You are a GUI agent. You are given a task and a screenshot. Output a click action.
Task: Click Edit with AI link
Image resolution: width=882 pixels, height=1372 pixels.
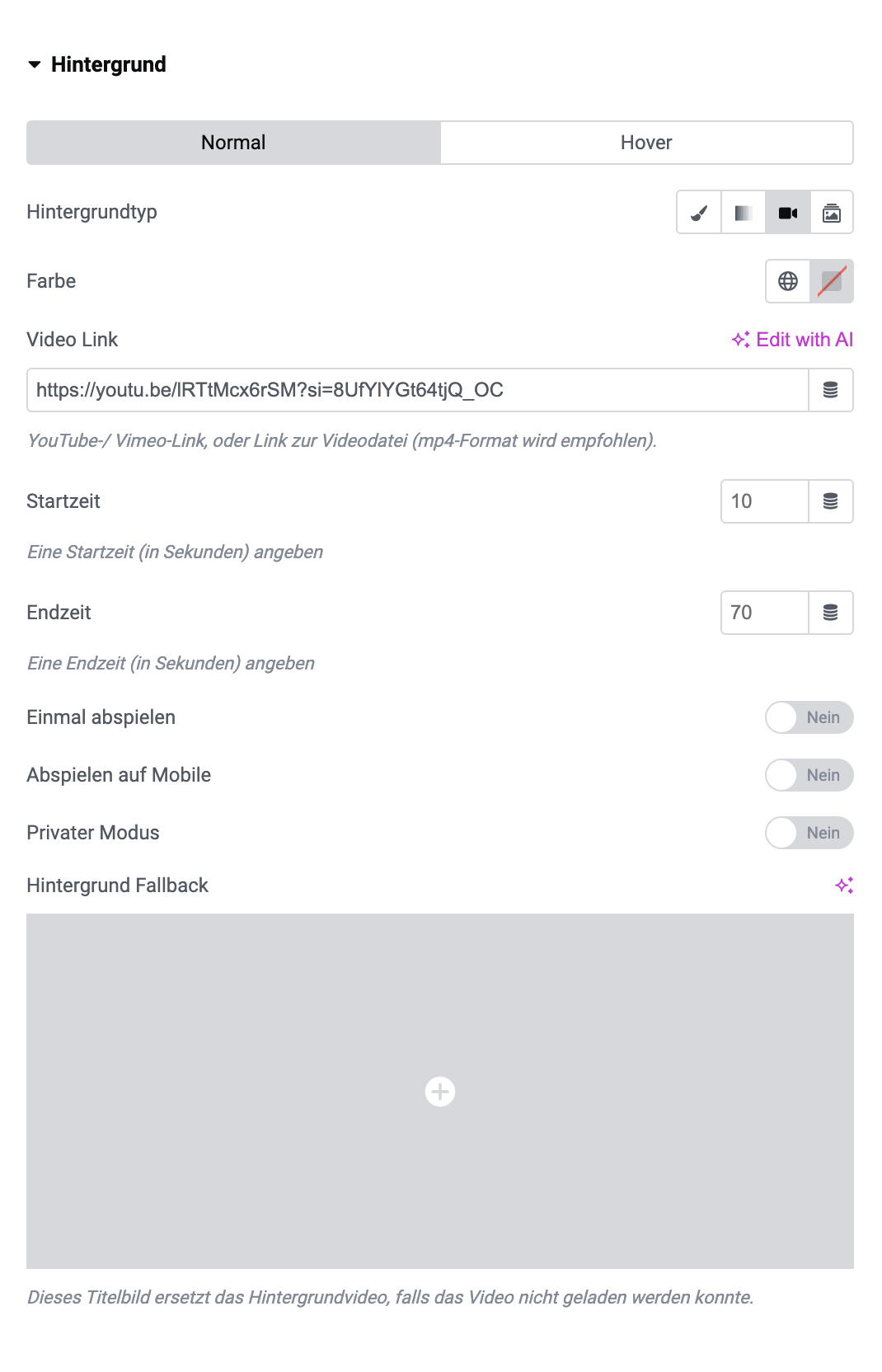pyautogui.click(x=793, y=340)
